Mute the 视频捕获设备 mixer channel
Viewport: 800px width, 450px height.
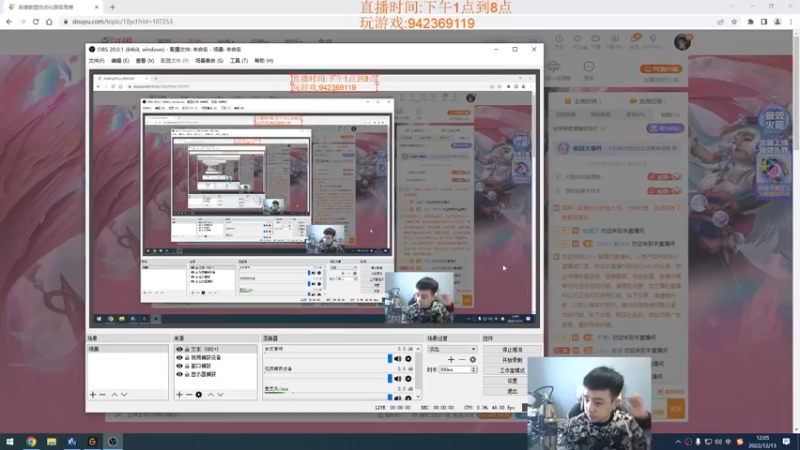click(398, 379)
